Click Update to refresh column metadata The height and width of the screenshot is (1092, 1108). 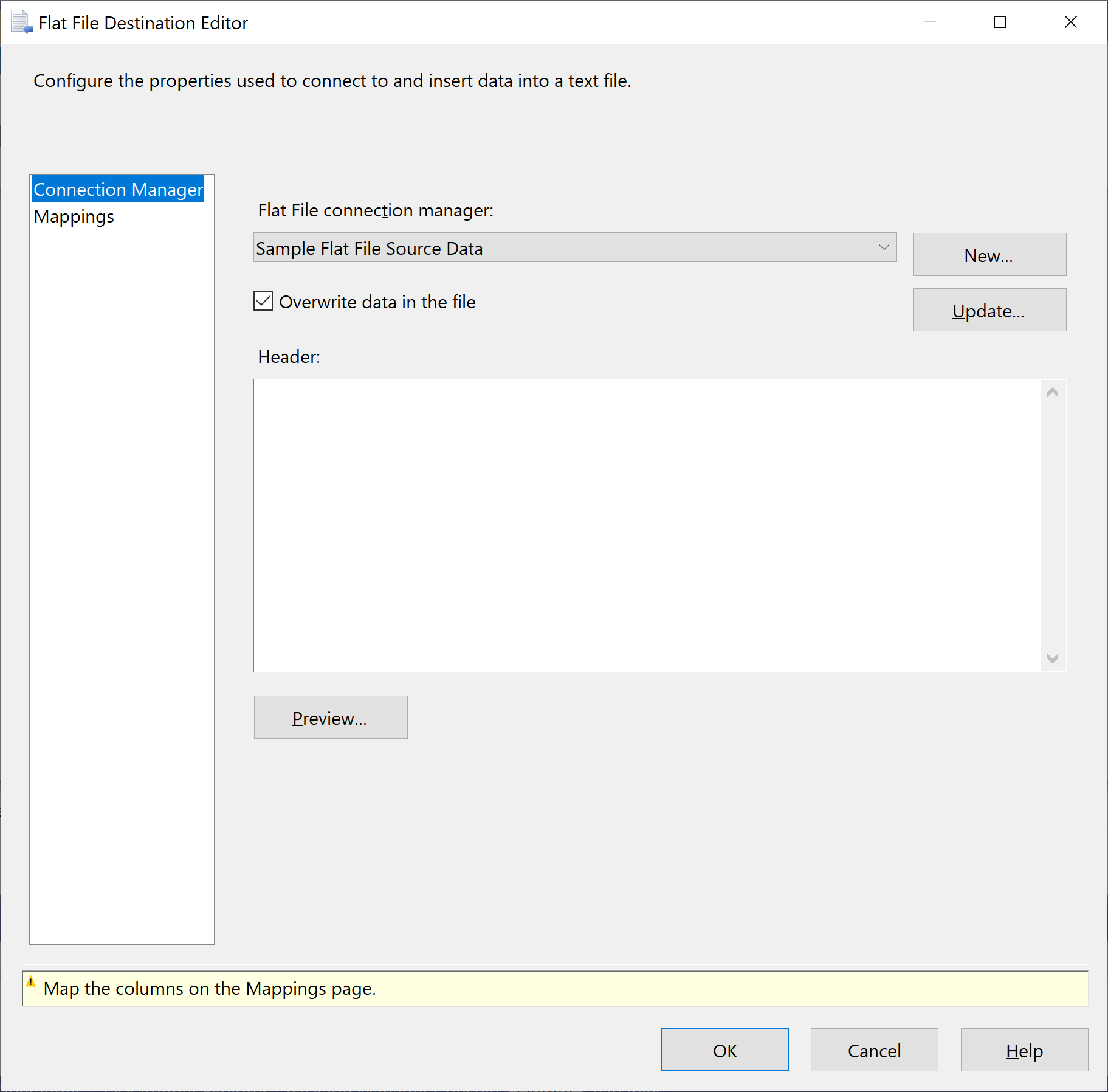(x=988, y=310)
